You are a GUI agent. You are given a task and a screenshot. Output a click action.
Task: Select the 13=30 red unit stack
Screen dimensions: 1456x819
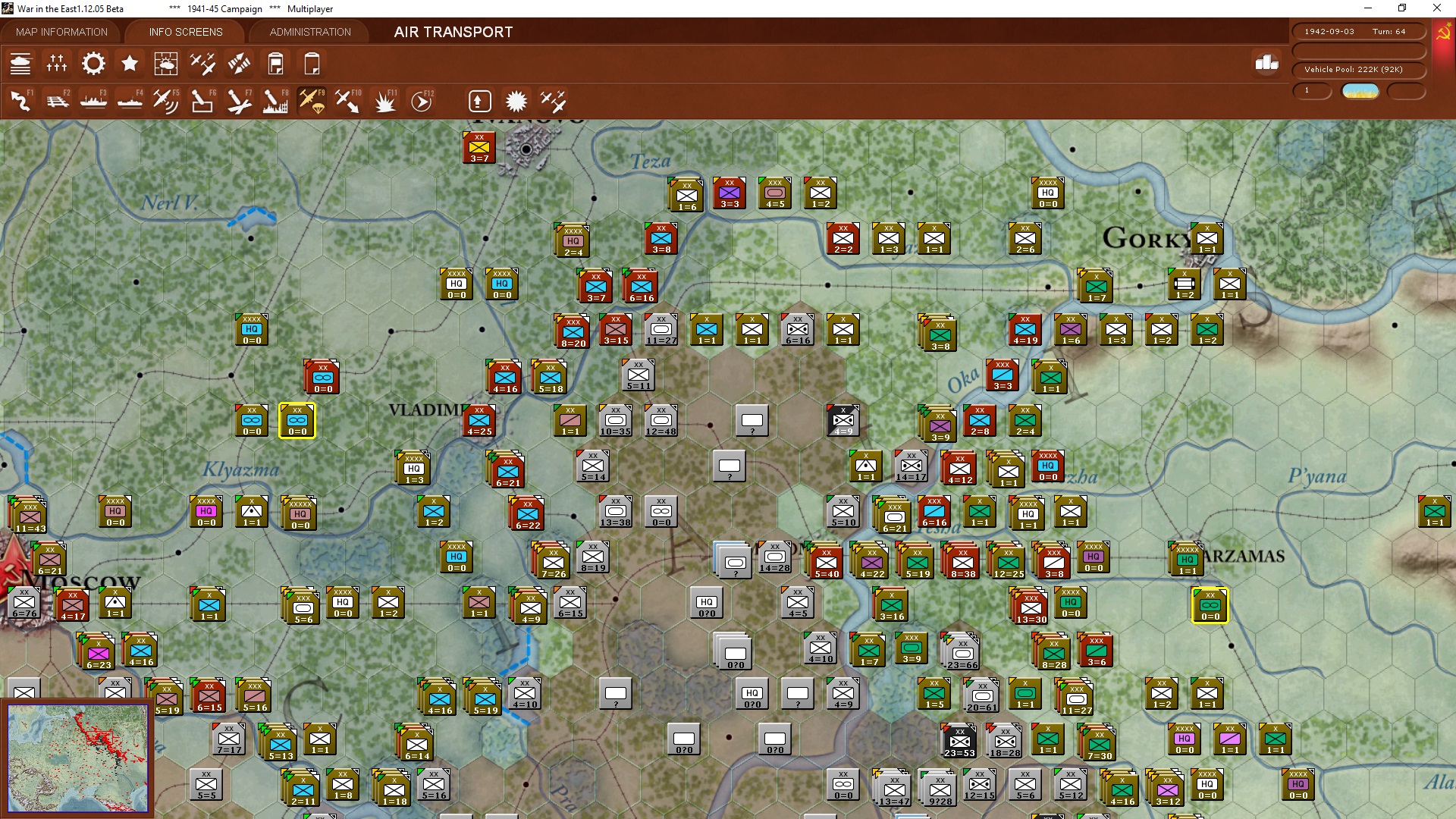tap(1030, 606)
